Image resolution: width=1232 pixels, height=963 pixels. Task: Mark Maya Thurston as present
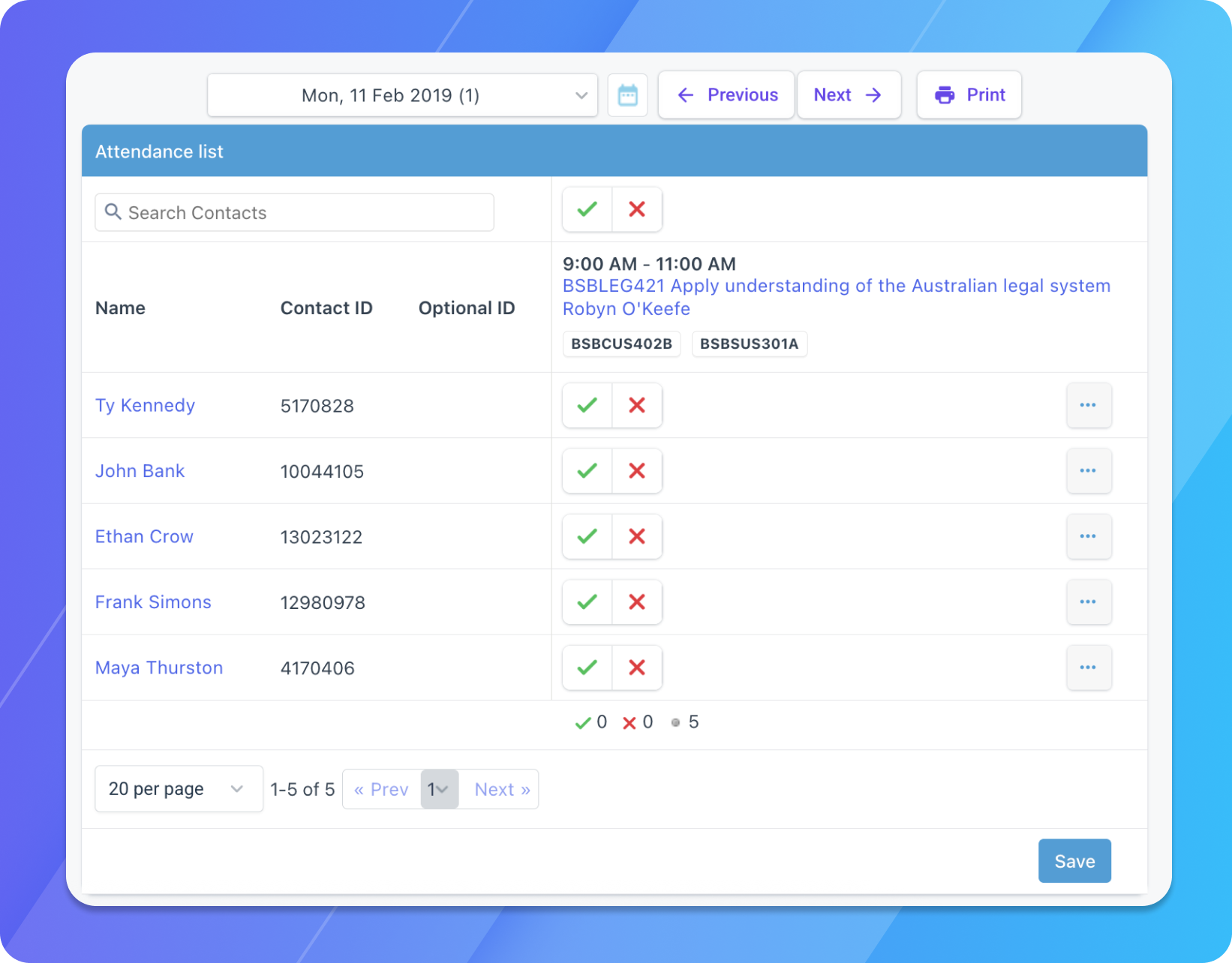click(587, 667)
